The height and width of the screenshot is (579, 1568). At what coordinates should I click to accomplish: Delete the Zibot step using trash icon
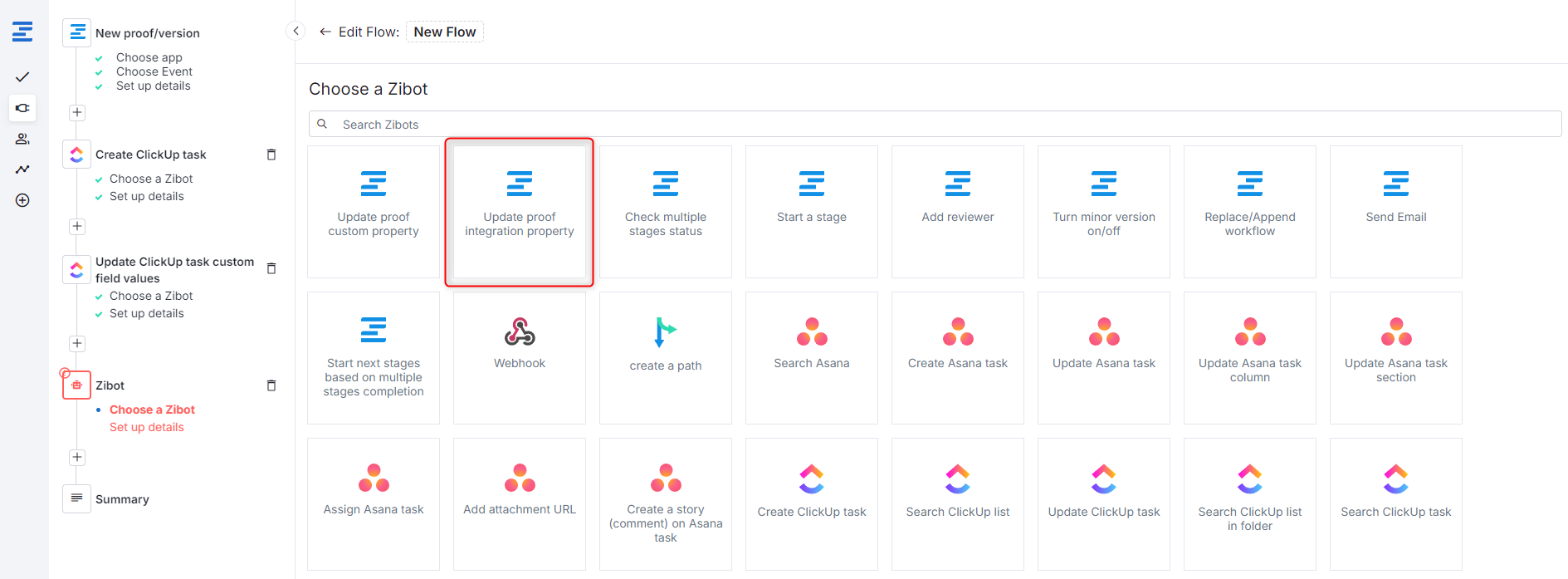coord(271,385)
